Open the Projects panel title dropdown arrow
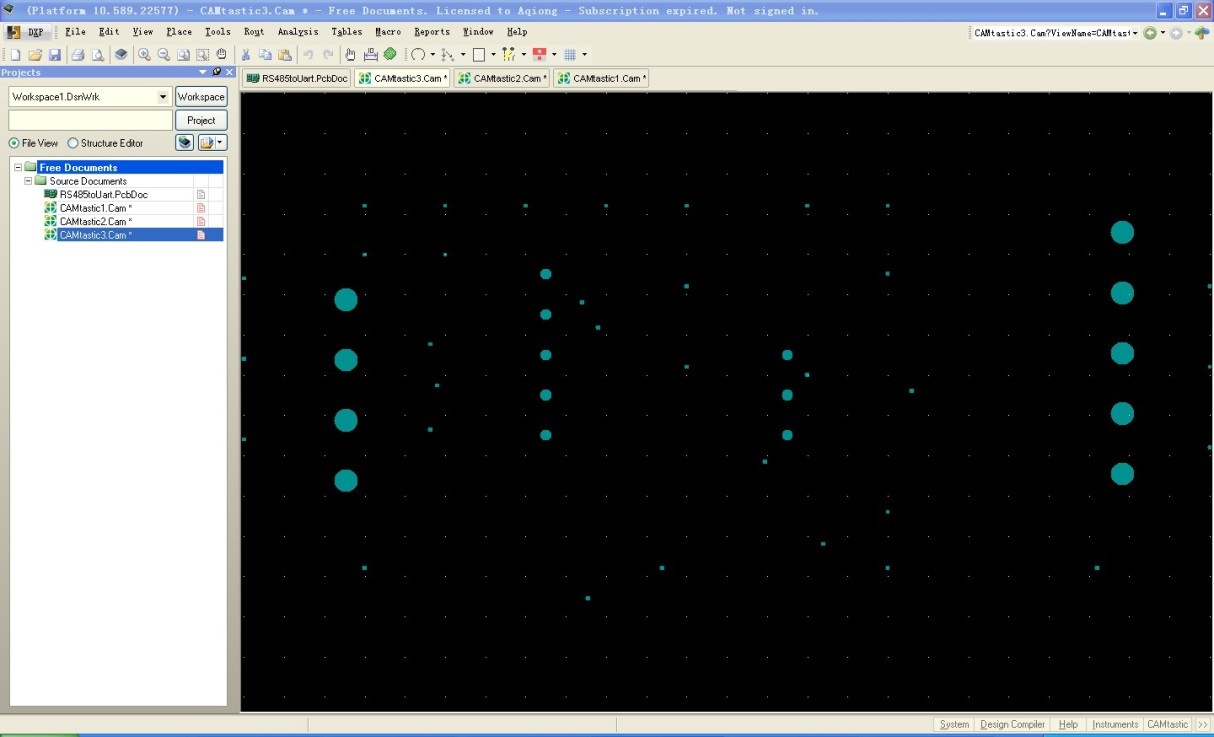Viewport: 1214px width, 737px height. 203,72
